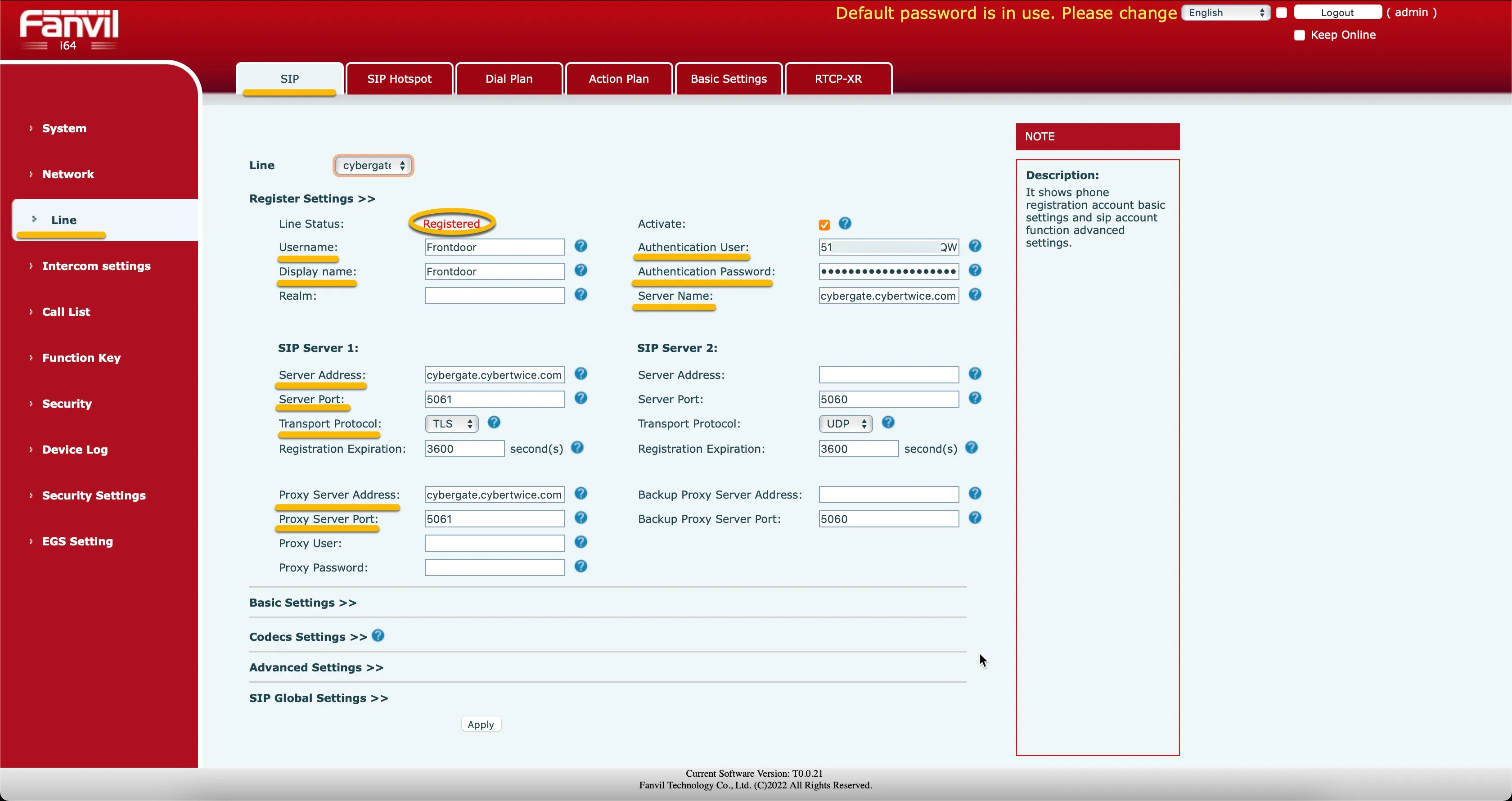The width and height of the screenshot is (1512, 801).
Task: Click help icon for Server 1 registration expiration
Action: click(577, 448)
